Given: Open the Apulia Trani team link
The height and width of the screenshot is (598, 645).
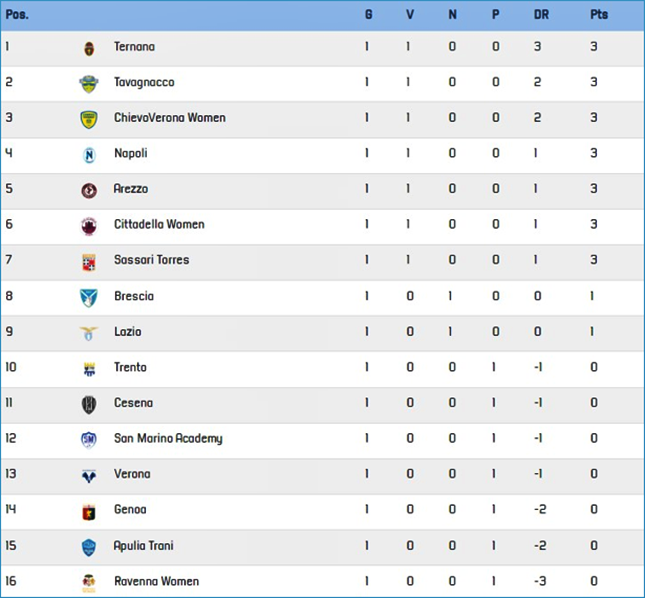Looking at the screenshot, I should click(x=144, y=546).
